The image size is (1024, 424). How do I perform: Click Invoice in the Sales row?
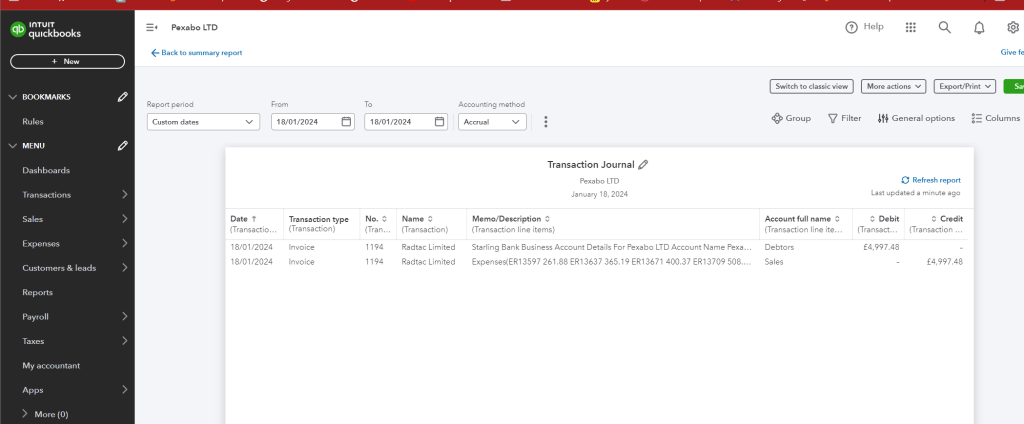(x=301, y=262)
